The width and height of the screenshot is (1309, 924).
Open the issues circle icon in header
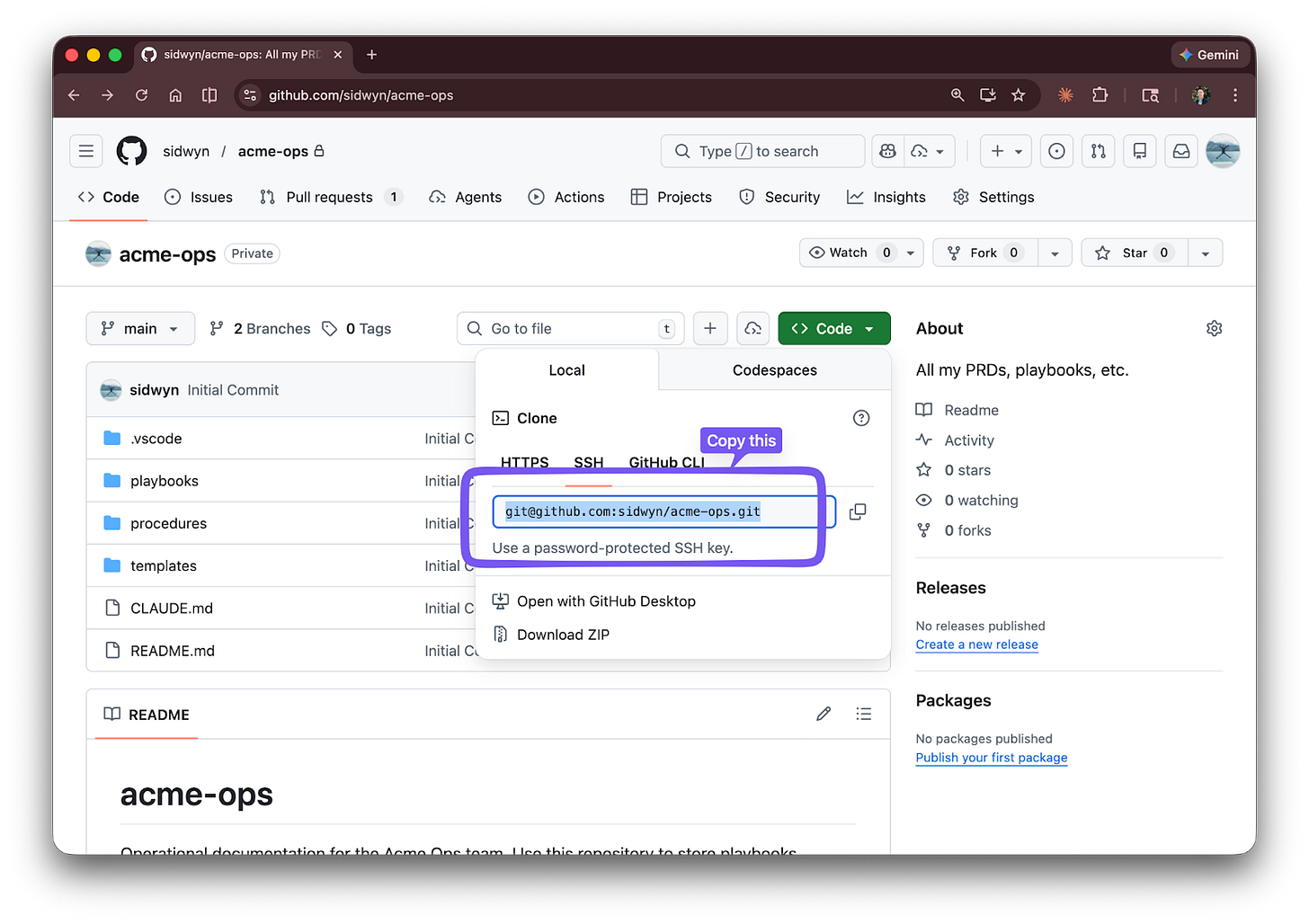pos(1057,151)
